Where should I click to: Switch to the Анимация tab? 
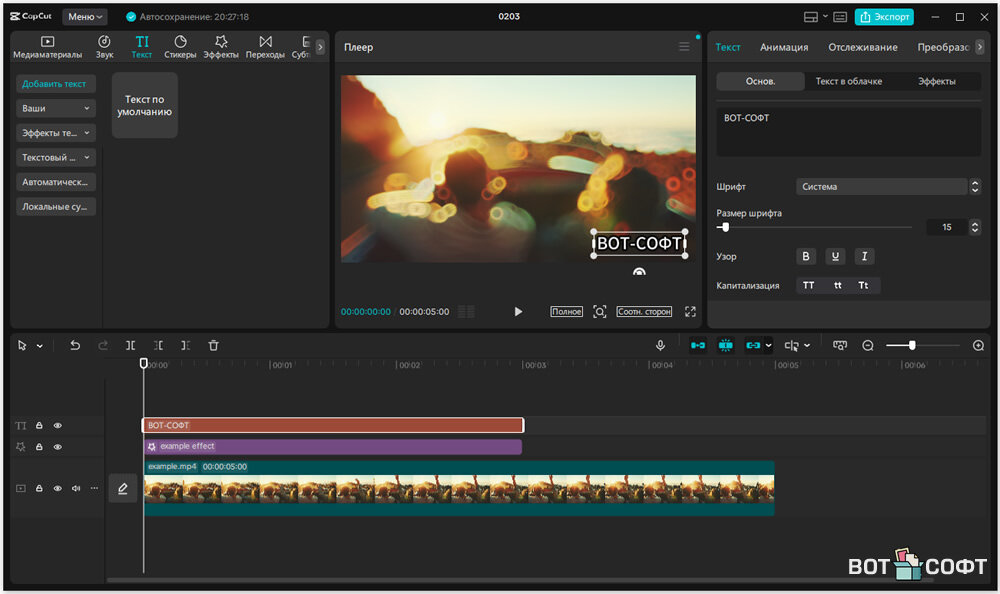point(784,47)
